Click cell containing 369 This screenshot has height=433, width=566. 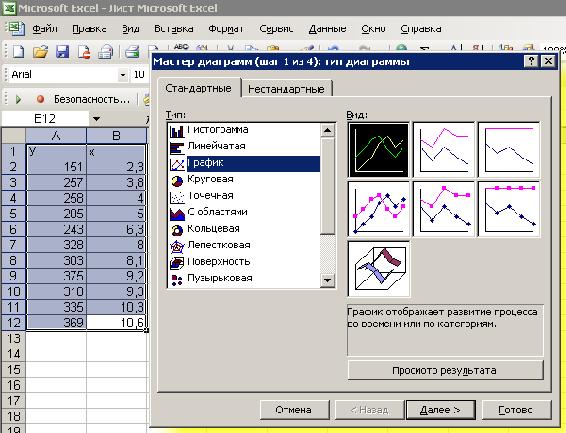point(56,322)
